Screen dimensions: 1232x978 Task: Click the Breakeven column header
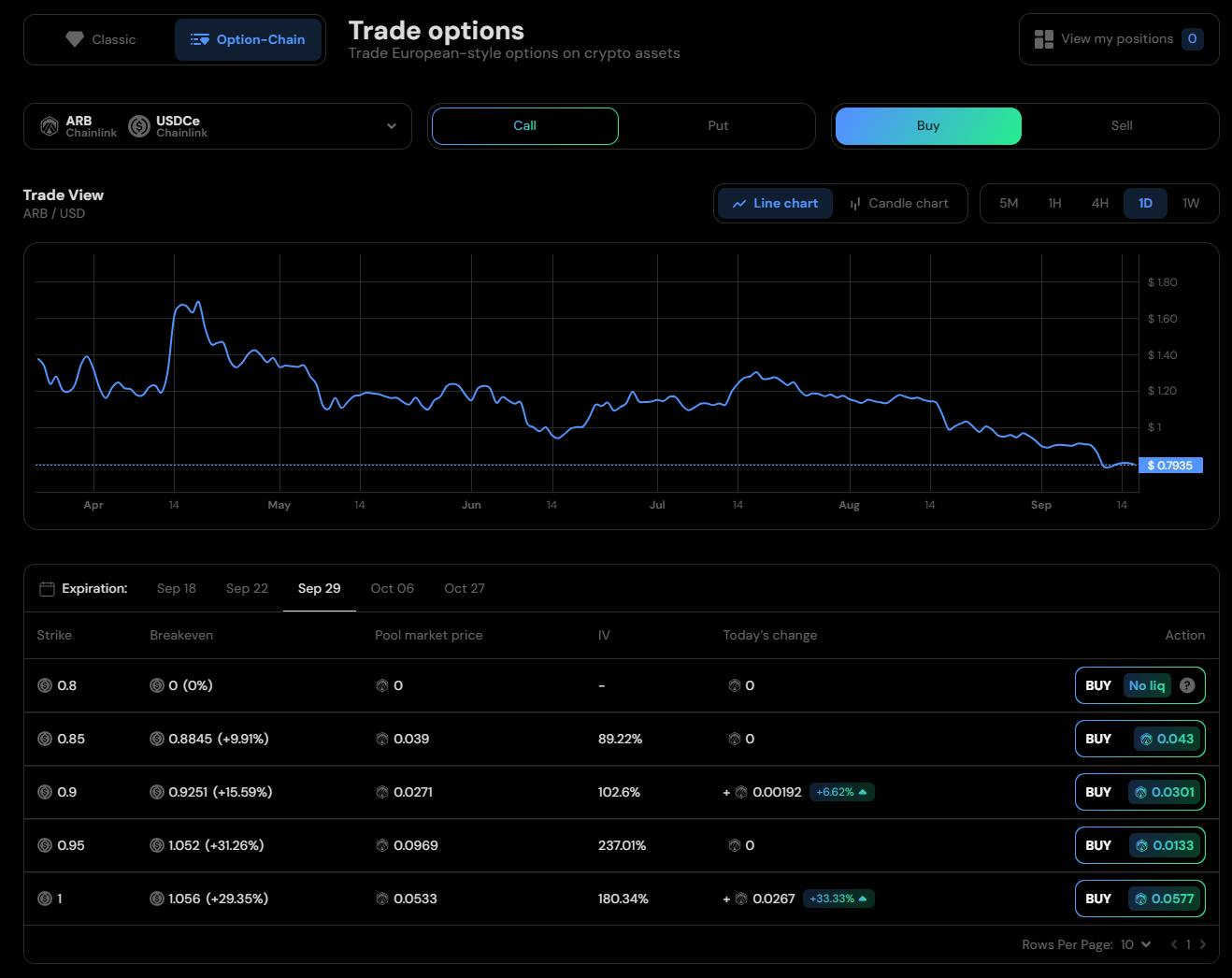[x=181, y=635]
